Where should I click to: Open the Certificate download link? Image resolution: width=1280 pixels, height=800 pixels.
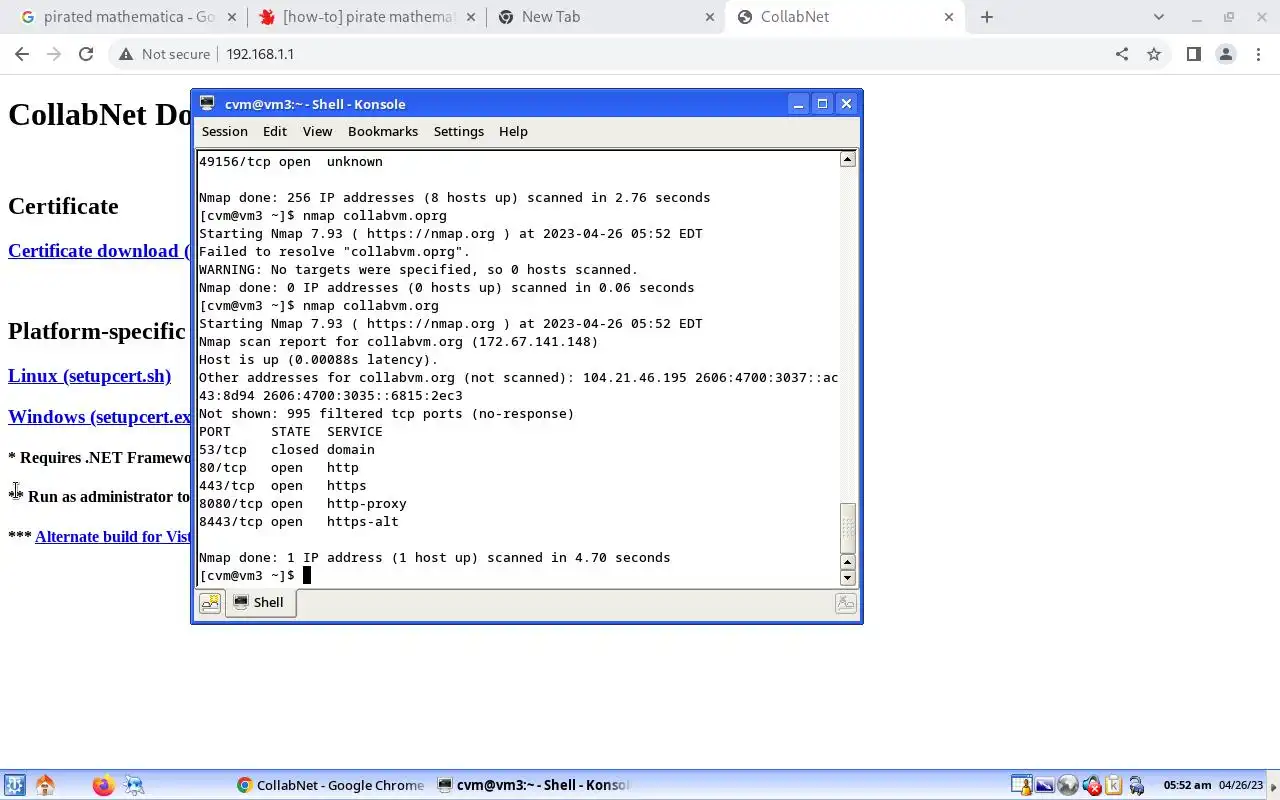tap(99, 251)
